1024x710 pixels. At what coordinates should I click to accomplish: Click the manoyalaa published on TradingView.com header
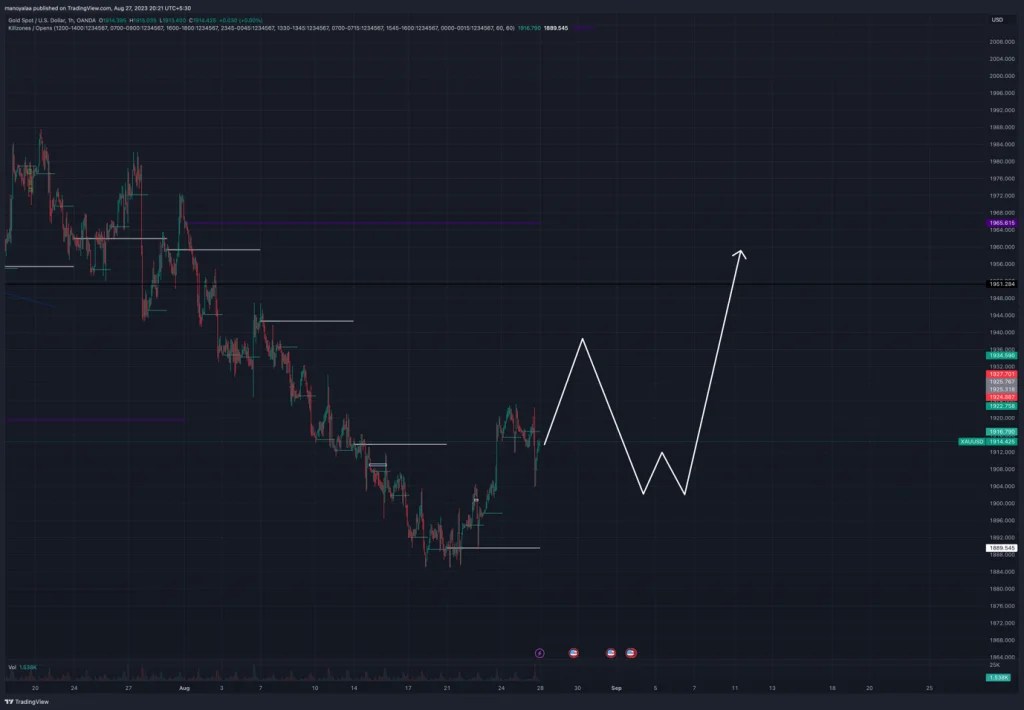click(x=97, y=8)
